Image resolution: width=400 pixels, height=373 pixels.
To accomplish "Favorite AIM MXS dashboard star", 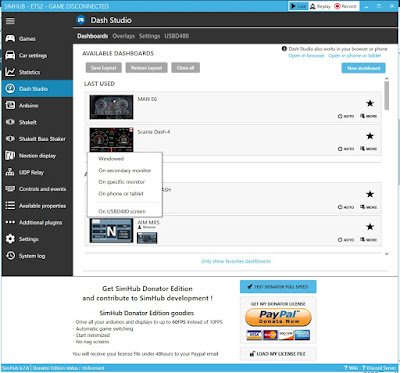I will coord(370,227).
